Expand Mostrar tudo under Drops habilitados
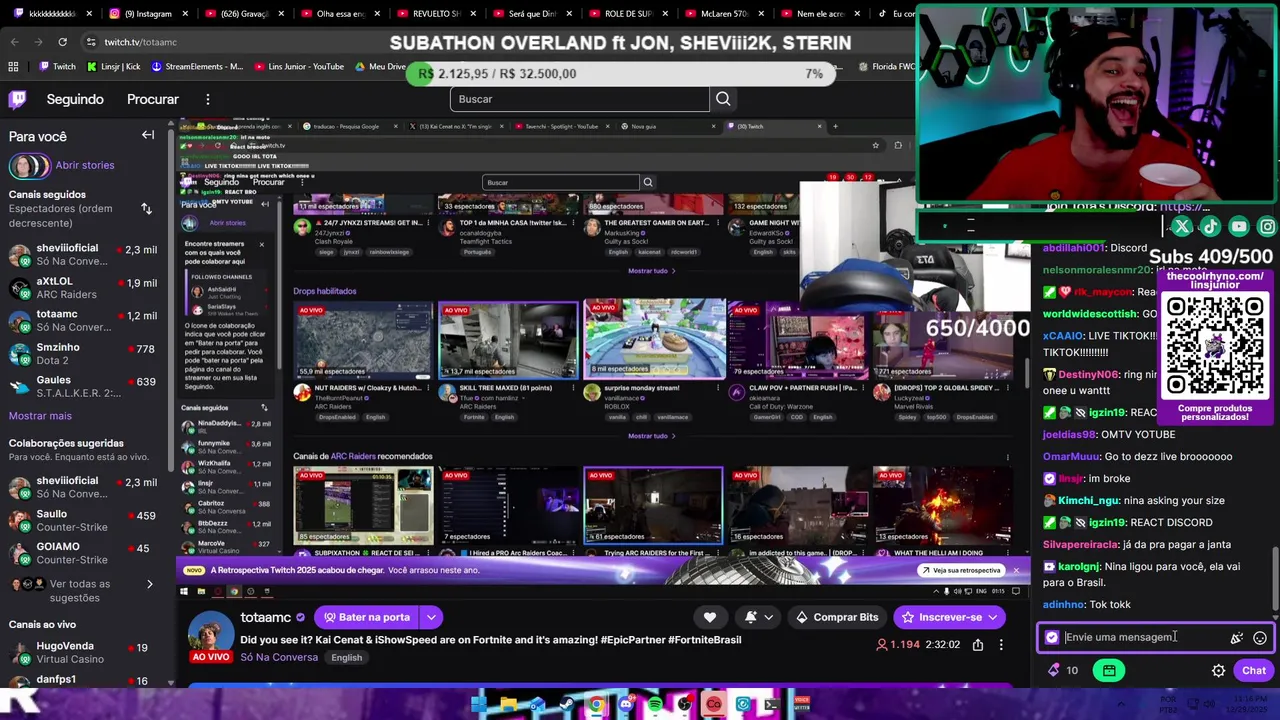Image resolution: width=1280 pixels, height=720 pixels. pos(651,436)
